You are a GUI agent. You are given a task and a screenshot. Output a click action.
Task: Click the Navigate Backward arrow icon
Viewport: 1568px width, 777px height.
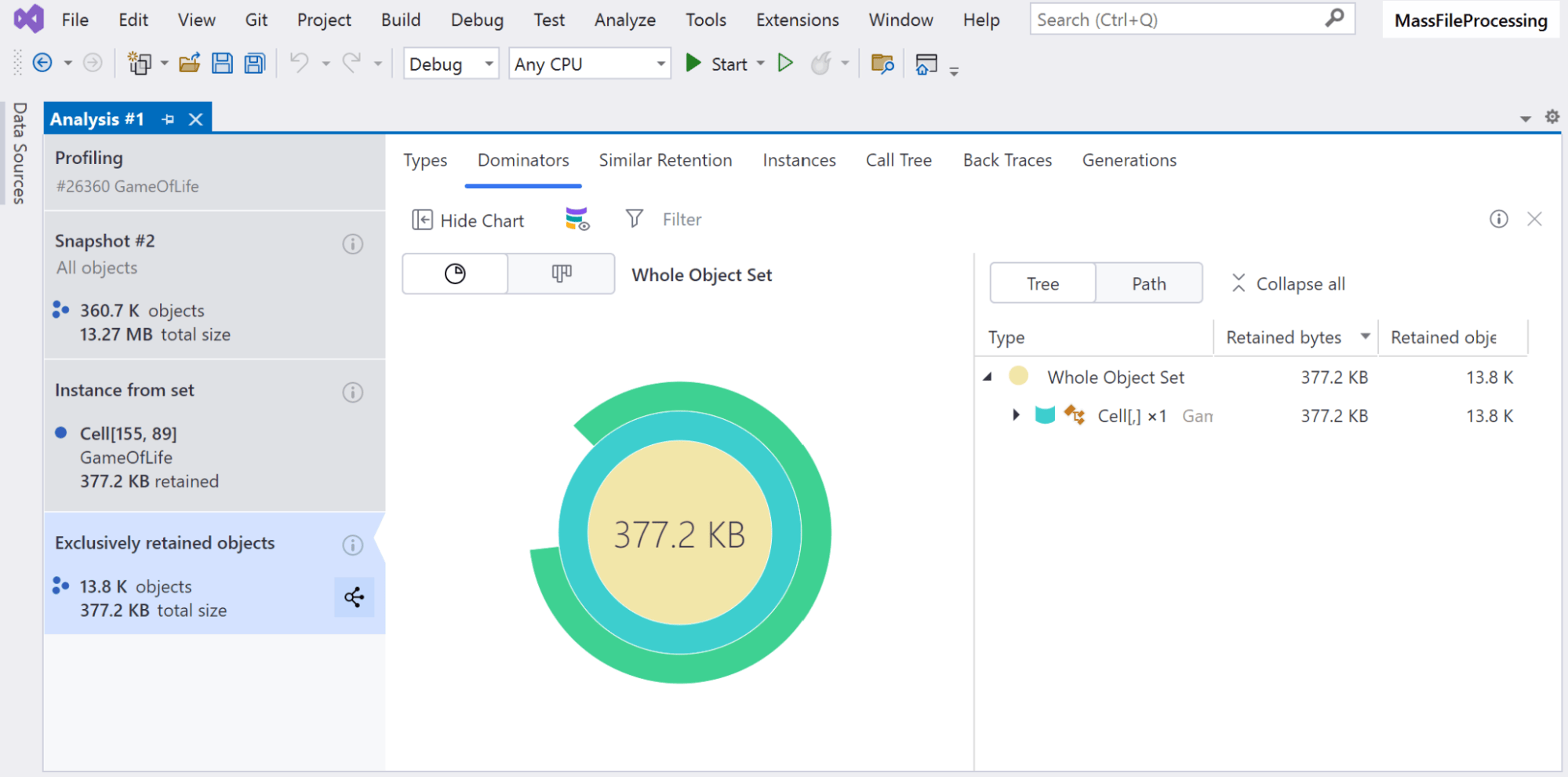[x=42, y=64]
